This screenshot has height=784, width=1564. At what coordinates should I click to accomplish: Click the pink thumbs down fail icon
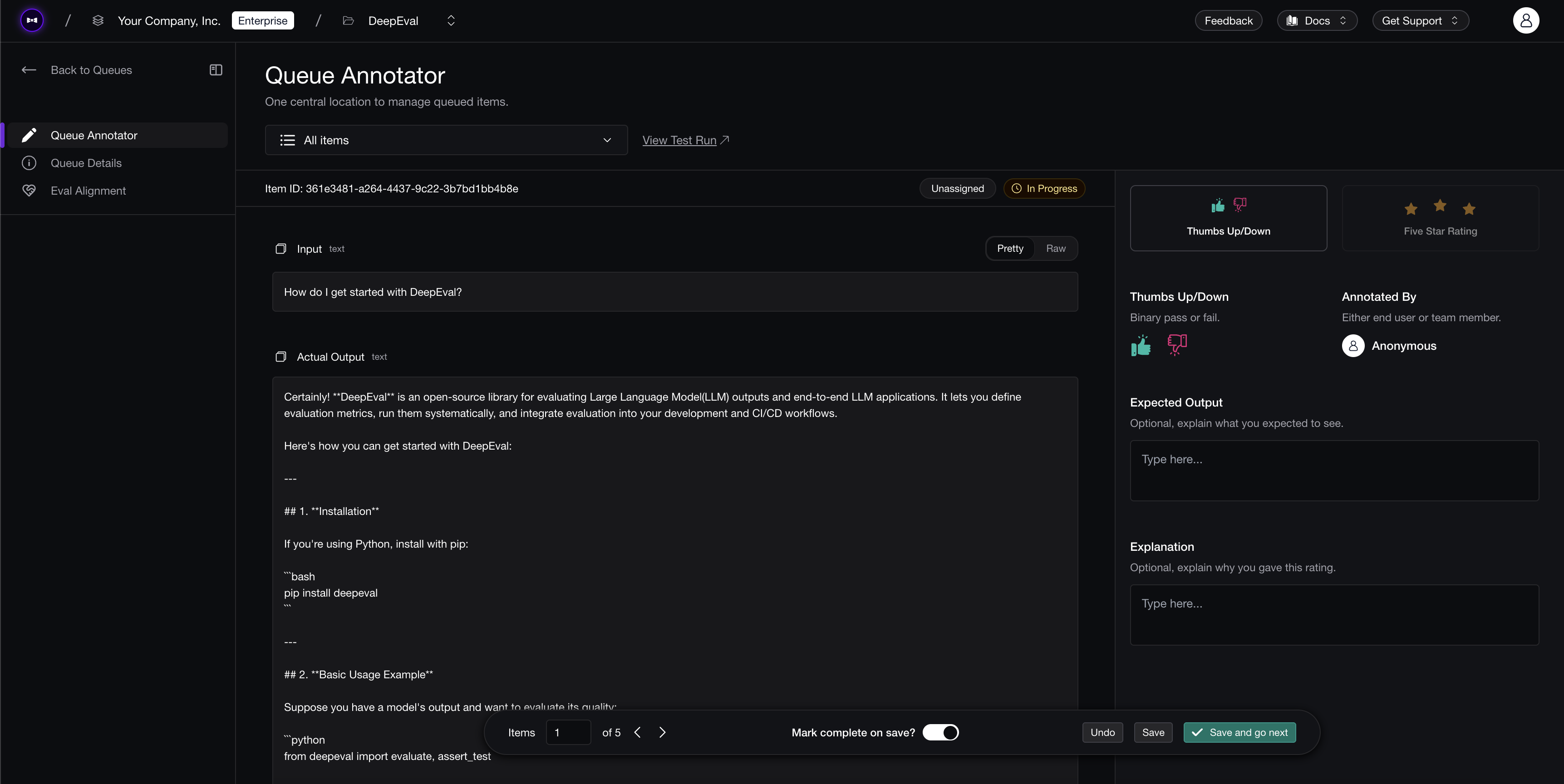[1177, 345]
